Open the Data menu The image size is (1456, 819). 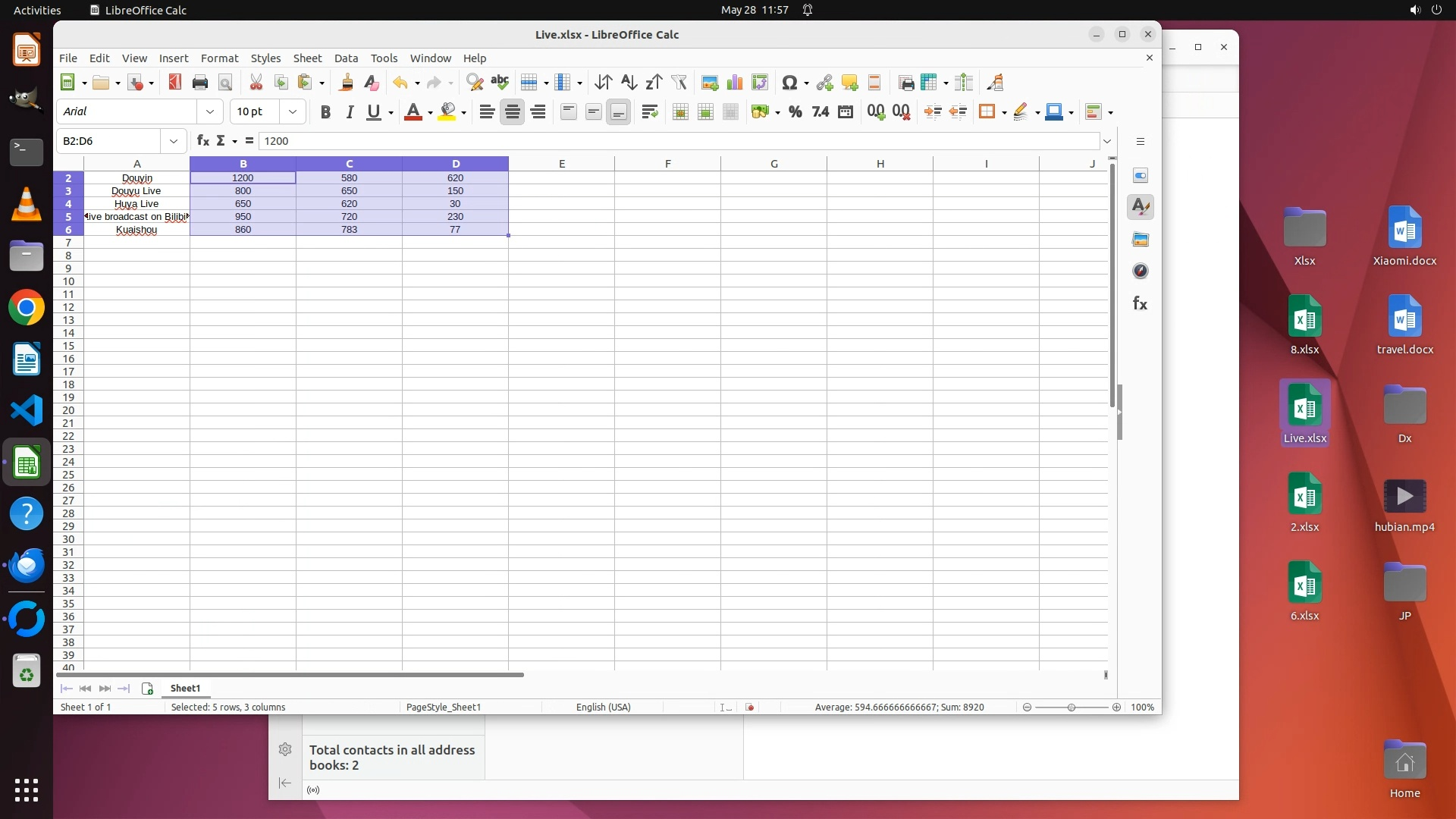pyautogui.click(x=346, y=58)
